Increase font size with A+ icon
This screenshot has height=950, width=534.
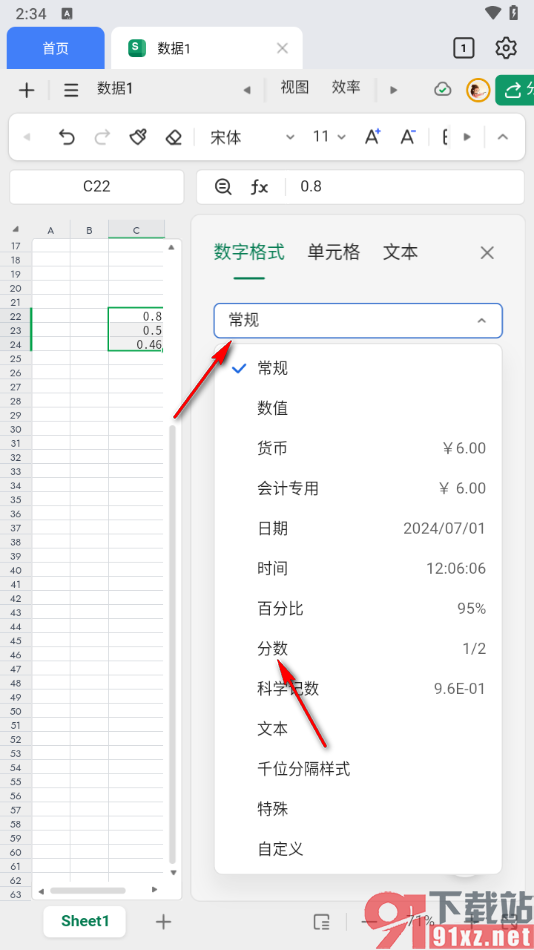(x=372, y=137)
